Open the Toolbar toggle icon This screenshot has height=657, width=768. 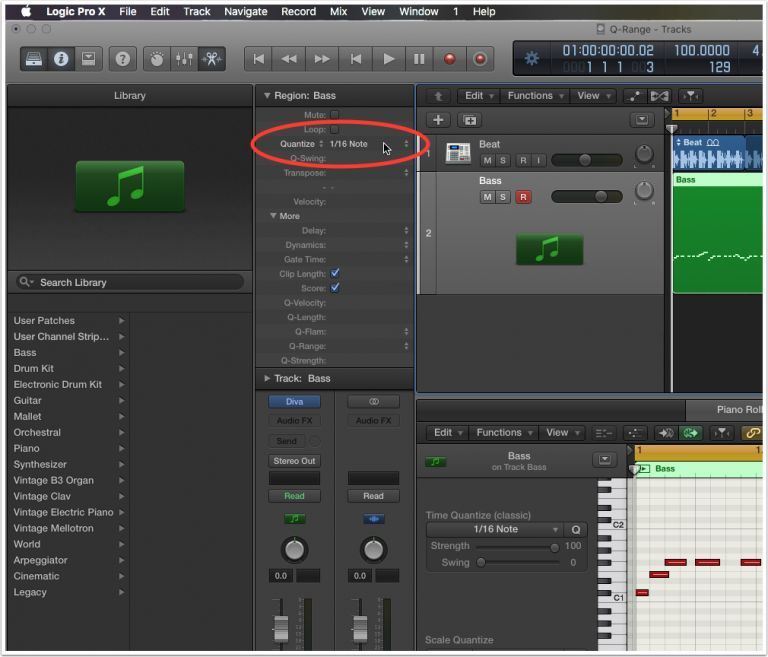point(89,59)
